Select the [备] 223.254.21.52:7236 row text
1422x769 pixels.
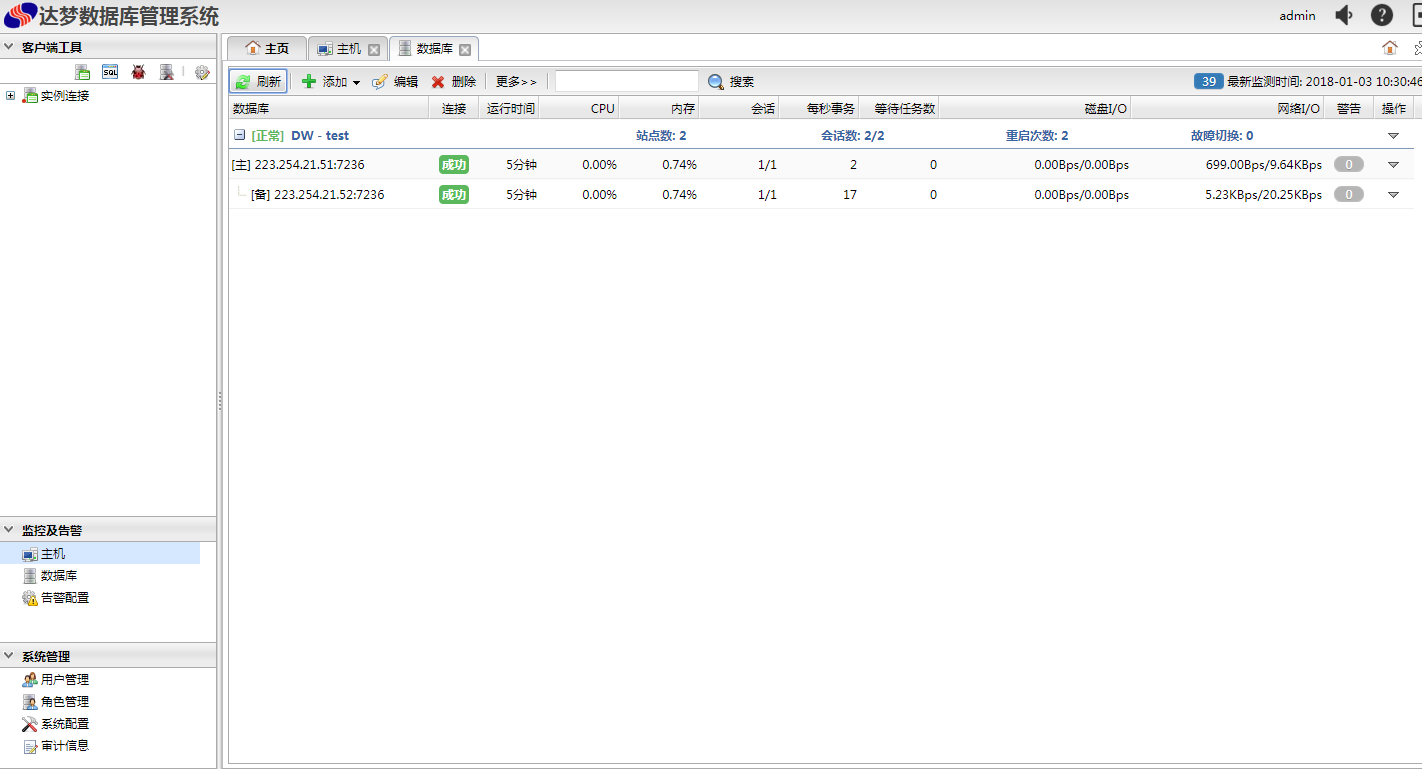(318, 195)
